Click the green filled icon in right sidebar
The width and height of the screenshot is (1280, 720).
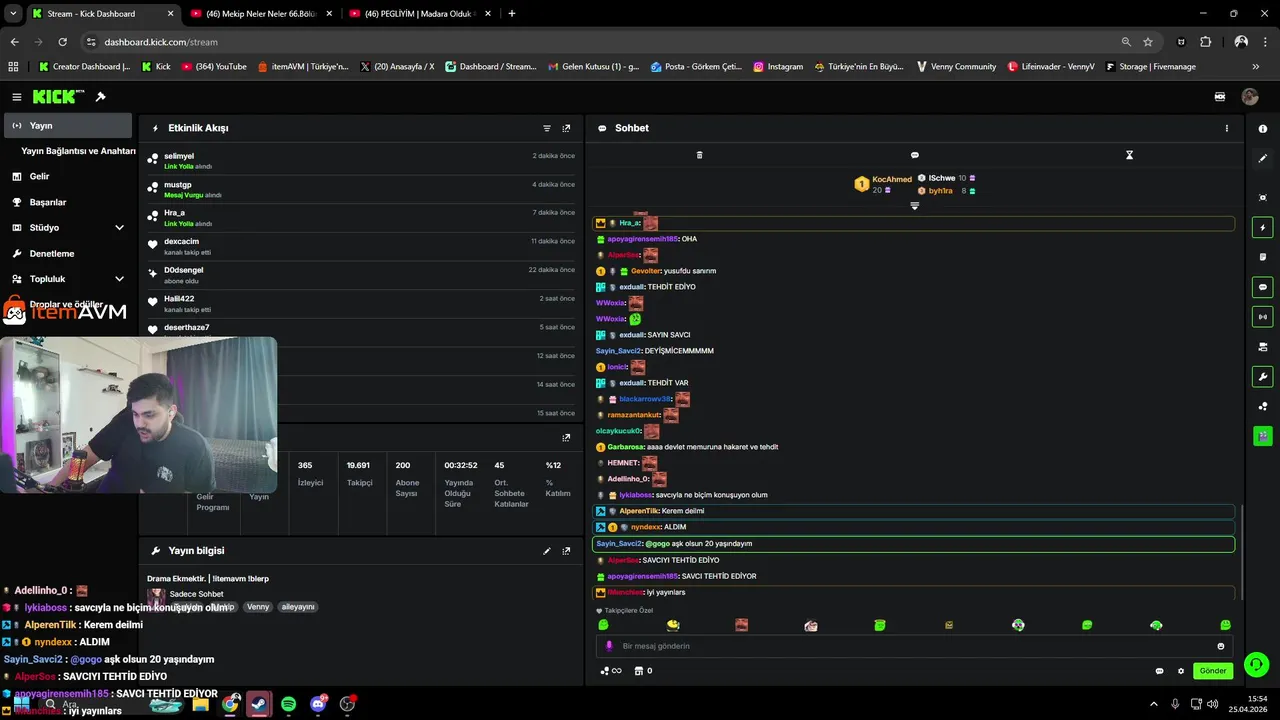[1263, 436]
